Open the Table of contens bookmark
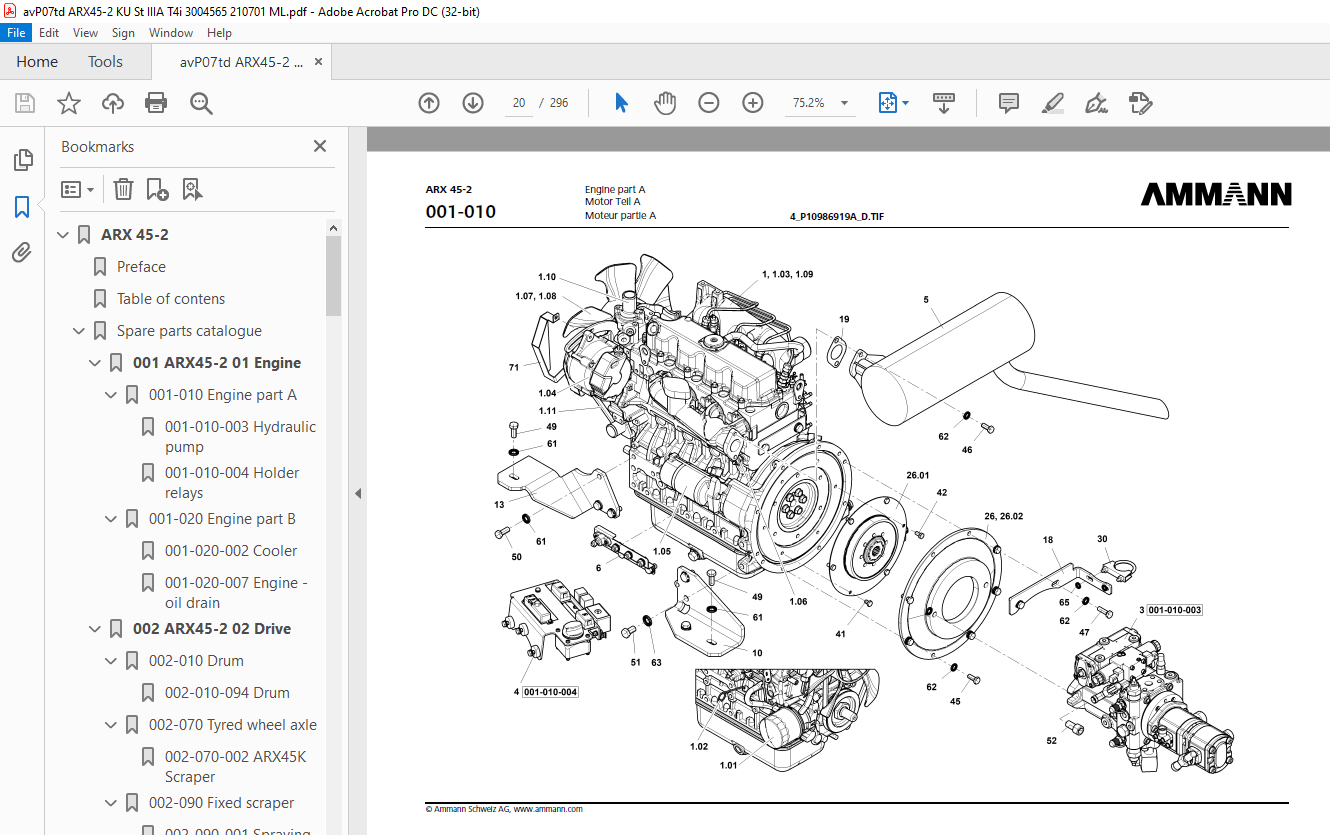The image size is (1330, 835). (171, 299)
